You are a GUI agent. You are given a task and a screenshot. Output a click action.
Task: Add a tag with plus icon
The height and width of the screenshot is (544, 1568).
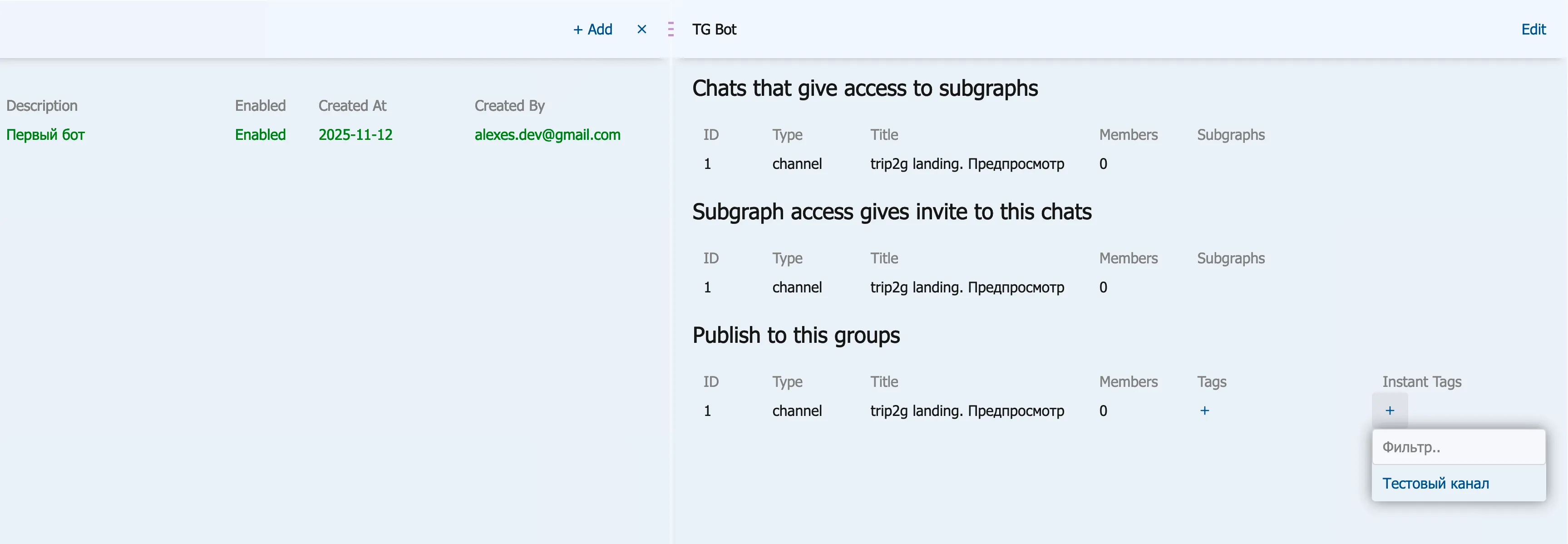(x=1204, y=410)
